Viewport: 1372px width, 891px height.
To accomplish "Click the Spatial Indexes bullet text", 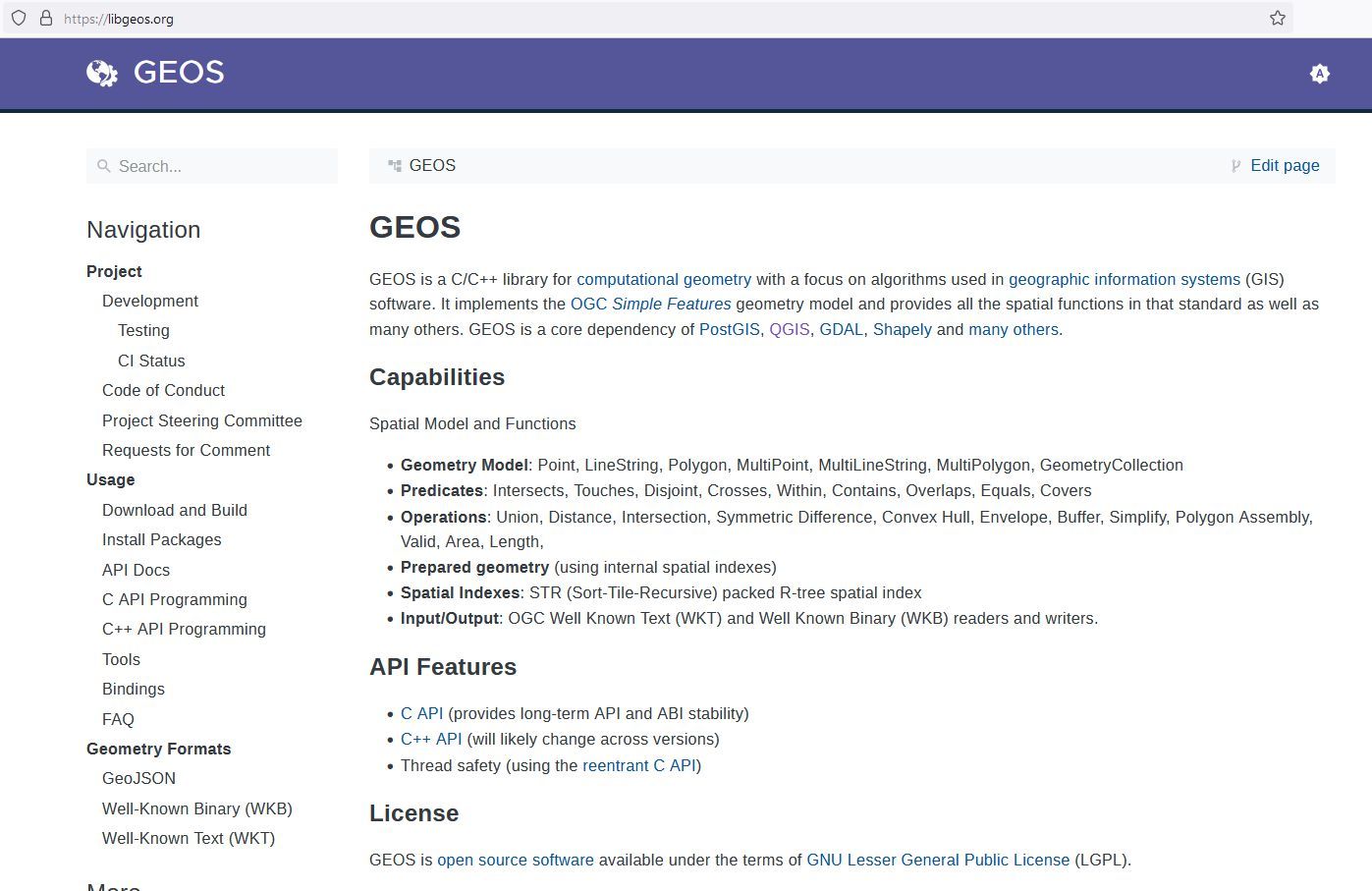I will pos(661,592).
